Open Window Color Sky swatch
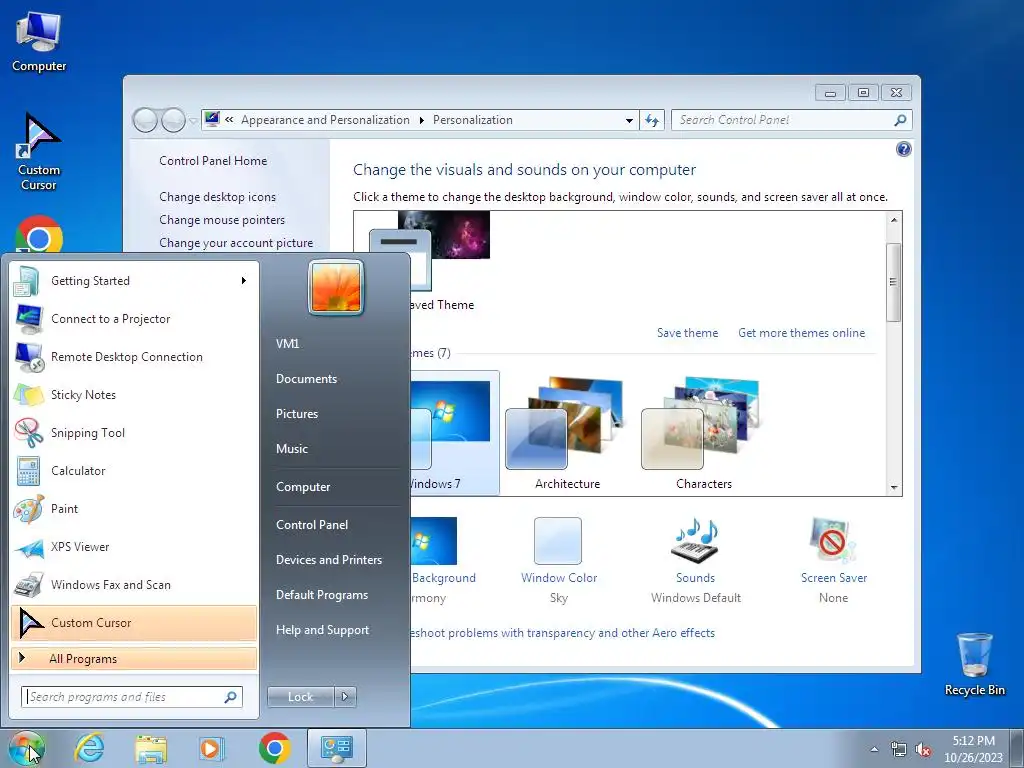 pos(558,541)
